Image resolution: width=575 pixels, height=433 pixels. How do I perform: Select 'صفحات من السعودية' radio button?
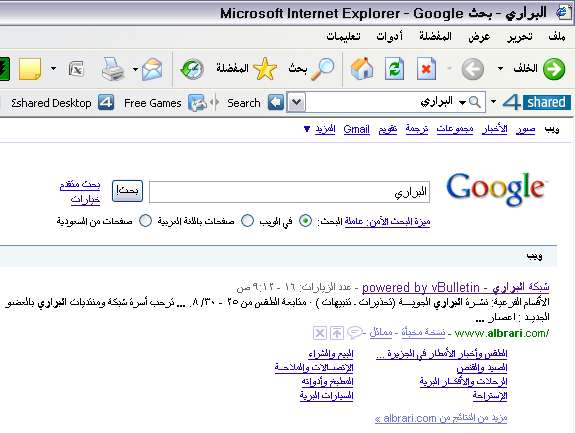click(145, 221)
